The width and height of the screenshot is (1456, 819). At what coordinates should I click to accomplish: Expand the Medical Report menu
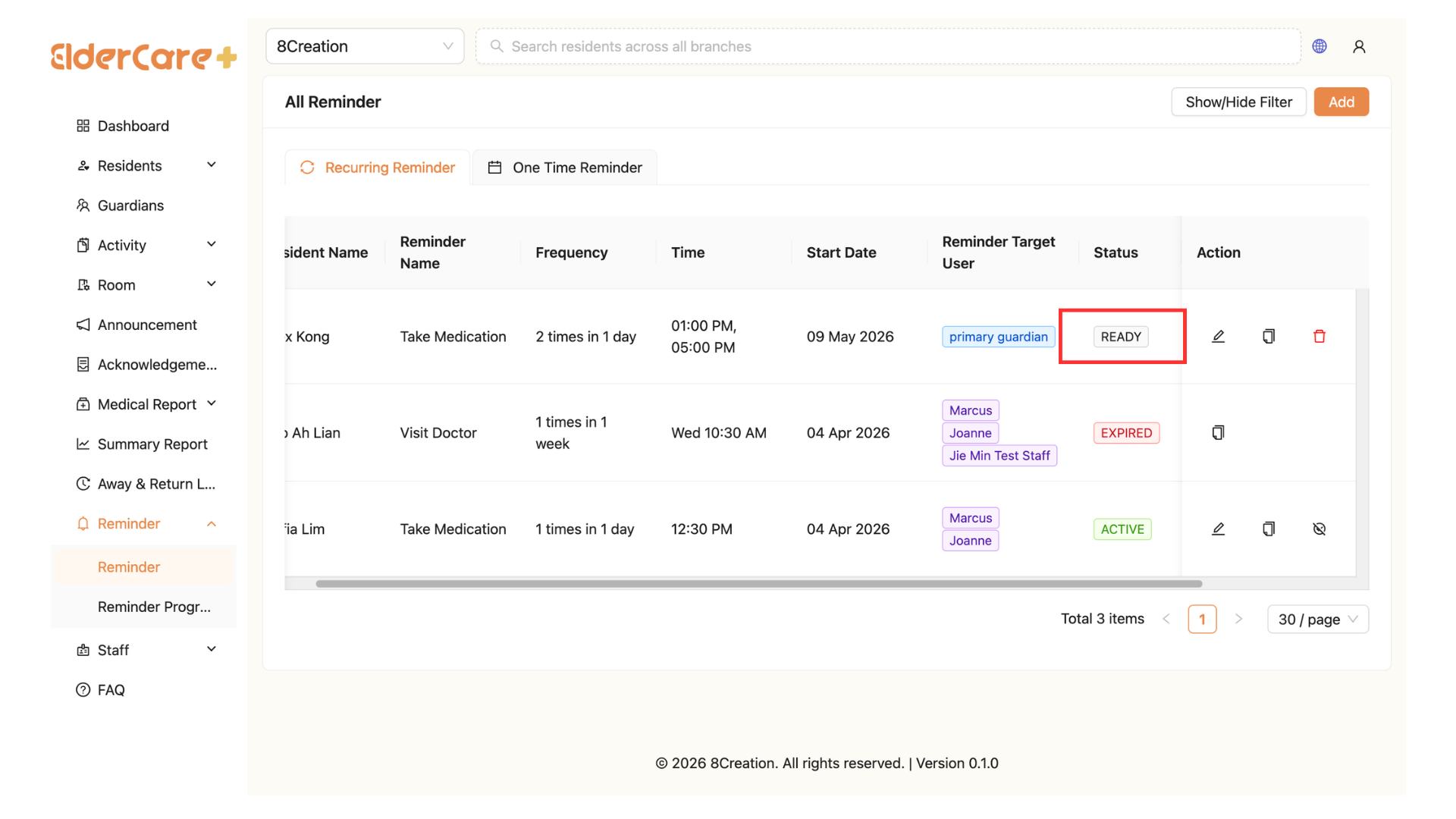[x=212, y=403]
